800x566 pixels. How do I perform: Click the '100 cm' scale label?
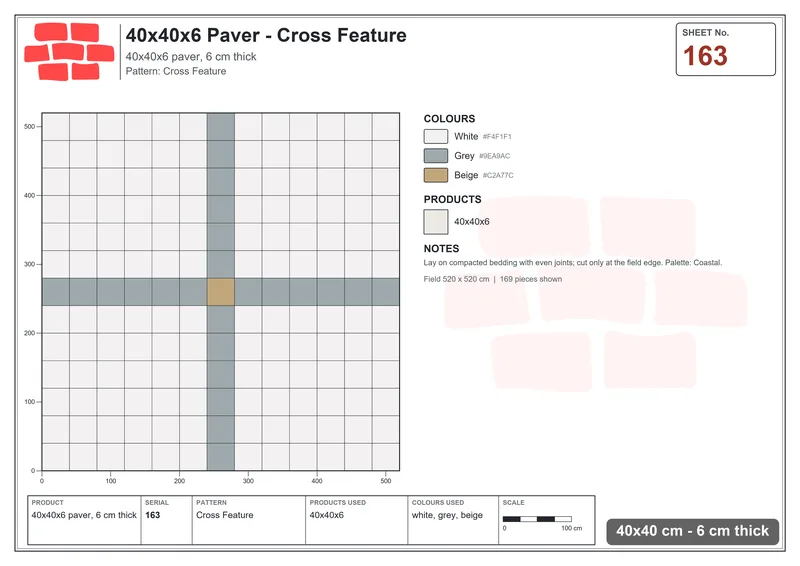pyautogui.click(x=571, y=528)
